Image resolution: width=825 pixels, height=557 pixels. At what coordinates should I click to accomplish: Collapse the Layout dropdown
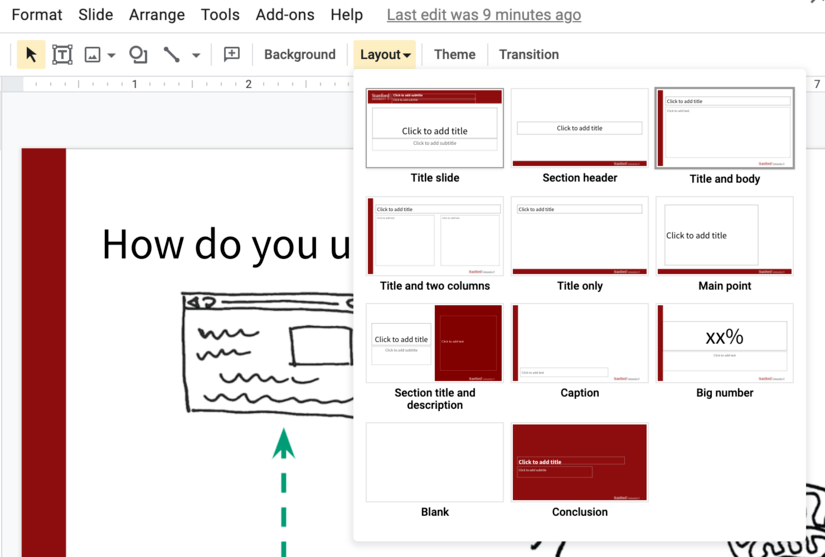pyautogui.click(x=385, y=55)
